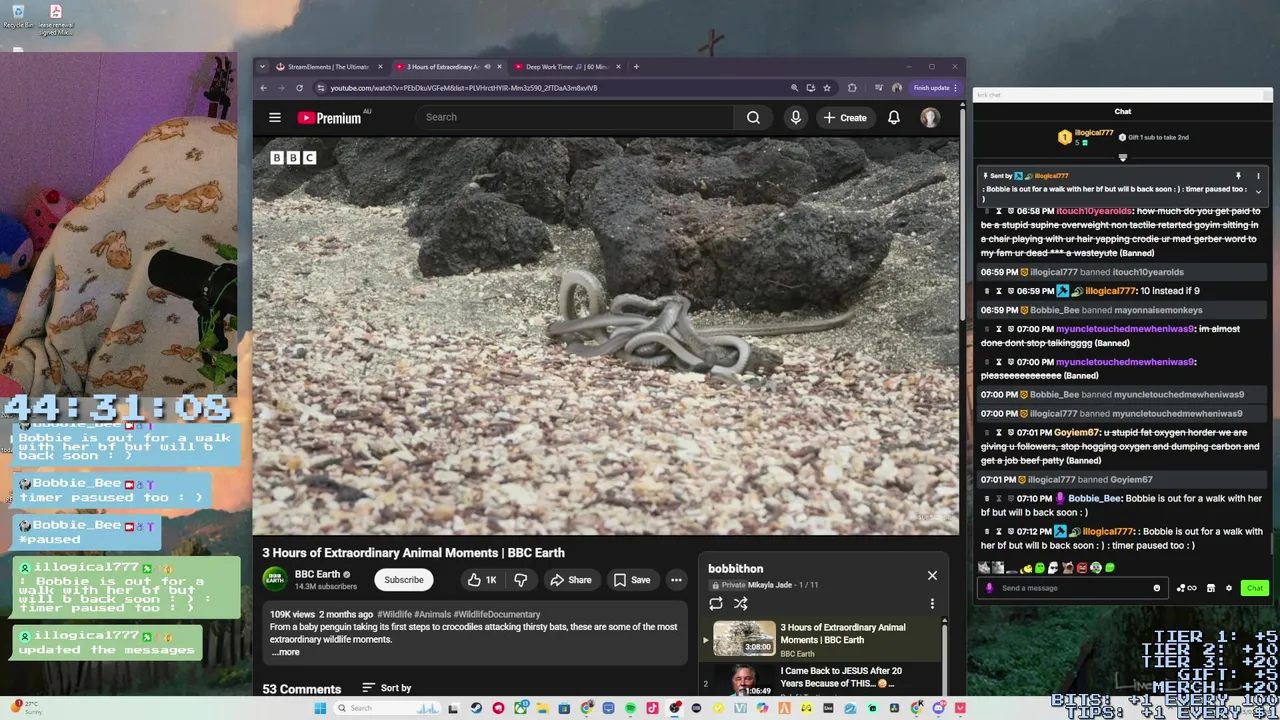Open File Explorer from the taskbar
The image size is (1280, 720).
point(542,708)
